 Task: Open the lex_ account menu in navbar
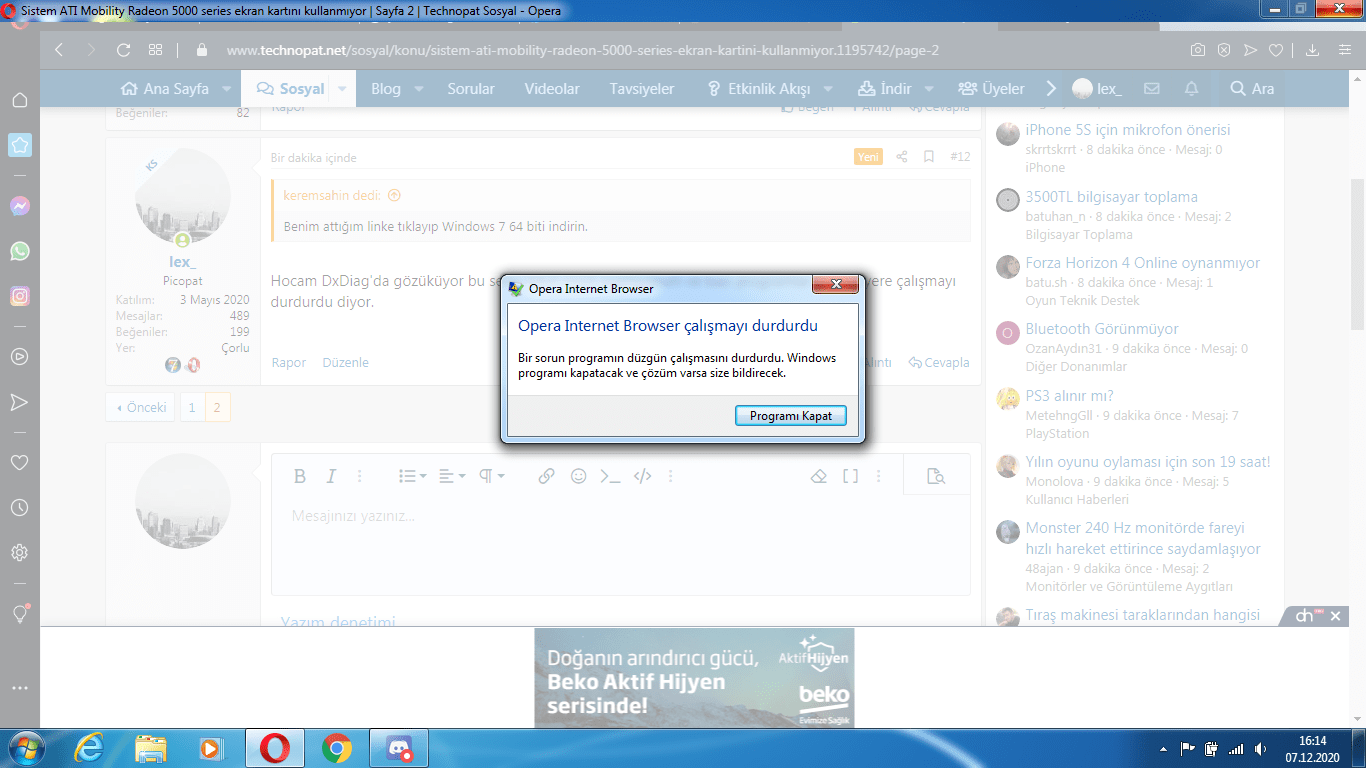pyautogui.click(x=1097, y=89)
